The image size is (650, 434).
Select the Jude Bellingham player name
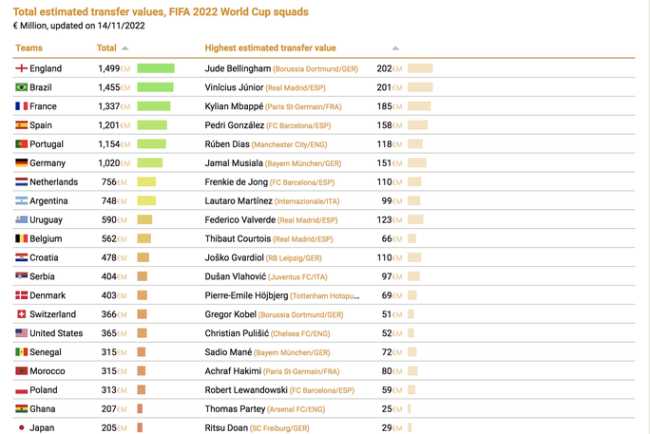click(237, 68)
